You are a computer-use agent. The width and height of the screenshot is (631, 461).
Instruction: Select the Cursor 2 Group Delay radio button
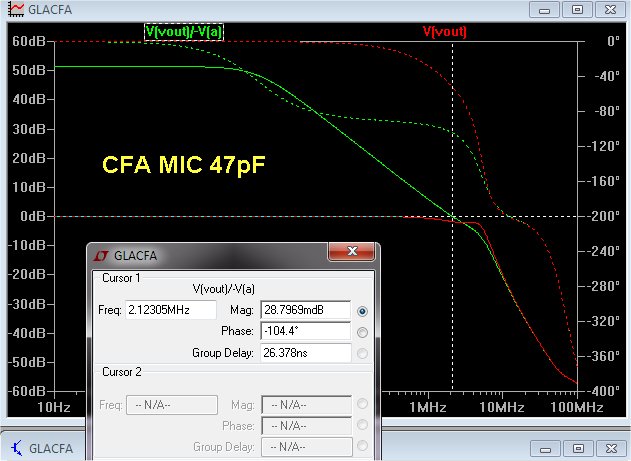[x=362, y=446]
